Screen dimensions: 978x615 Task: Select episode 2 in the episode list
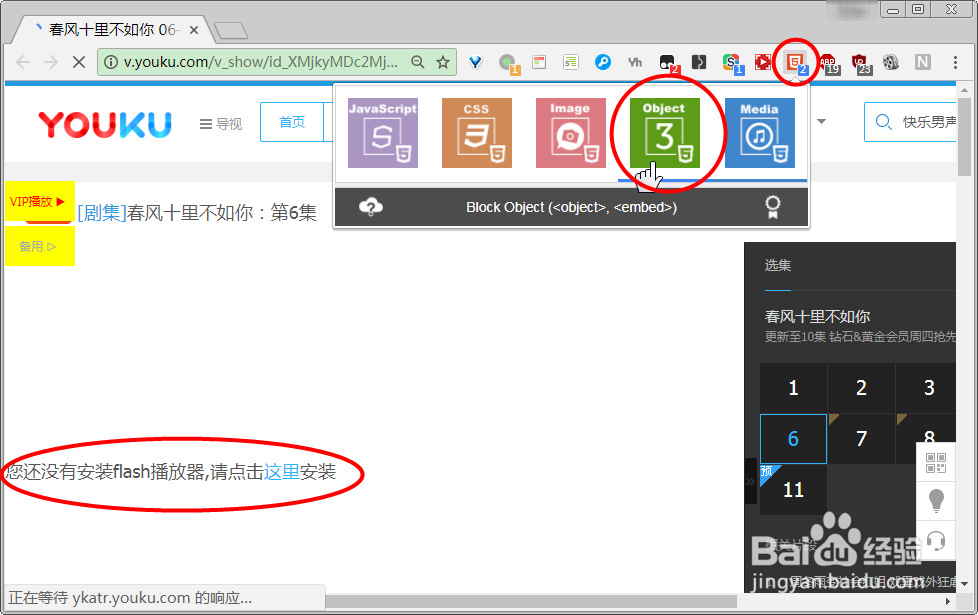(861, 388)
